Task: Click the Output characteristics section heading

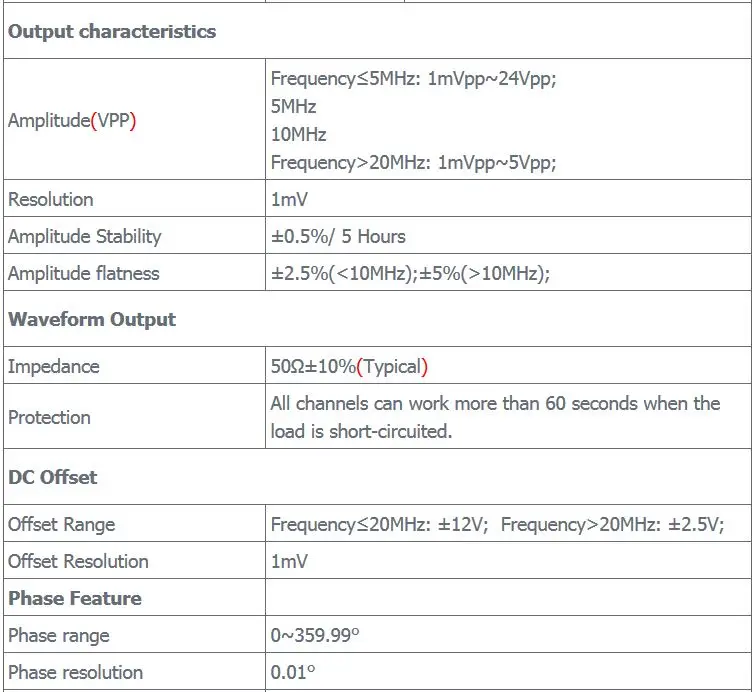Action: coord(112,31)
